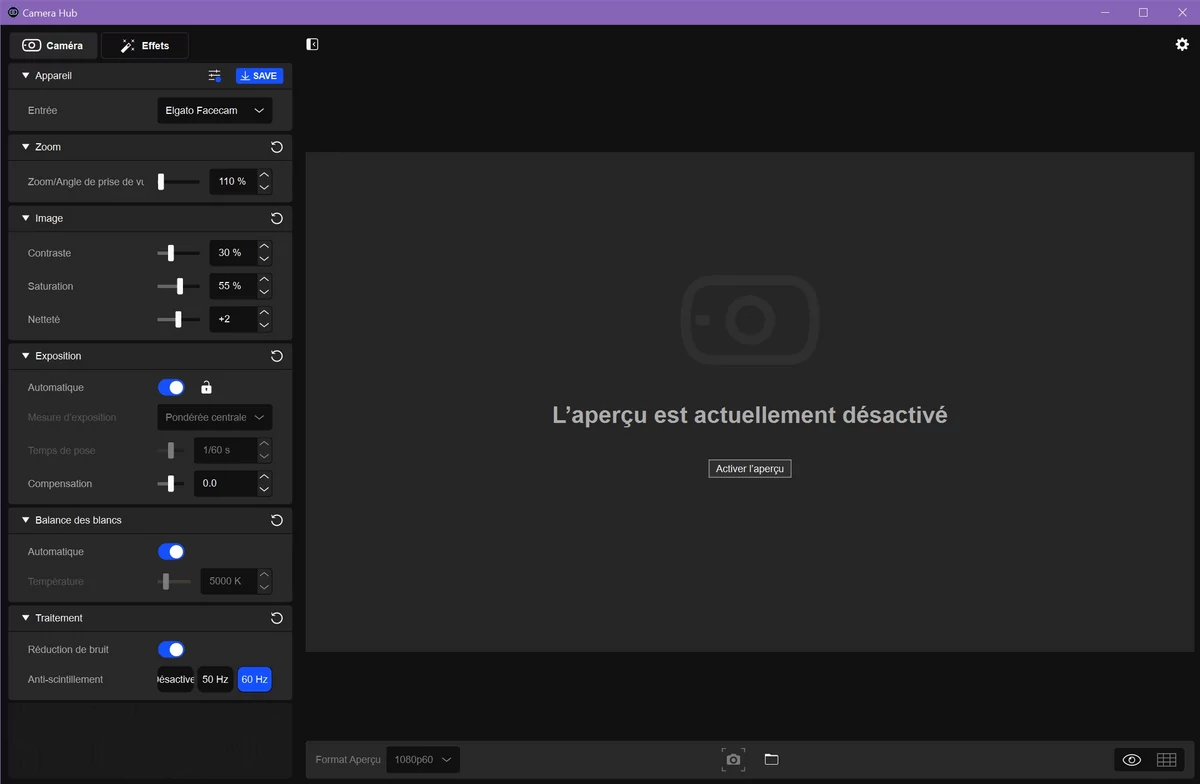Viewport: 1200px width, 784px height.
Task: Reset the Exposition section
Action: point(277,356)
